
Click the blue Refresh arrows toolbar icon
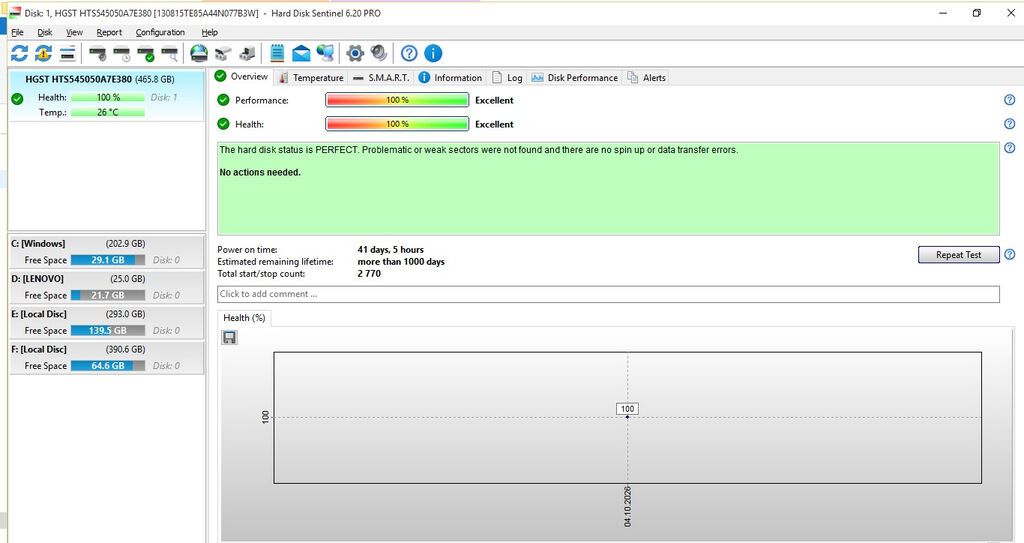click(20, 53)
